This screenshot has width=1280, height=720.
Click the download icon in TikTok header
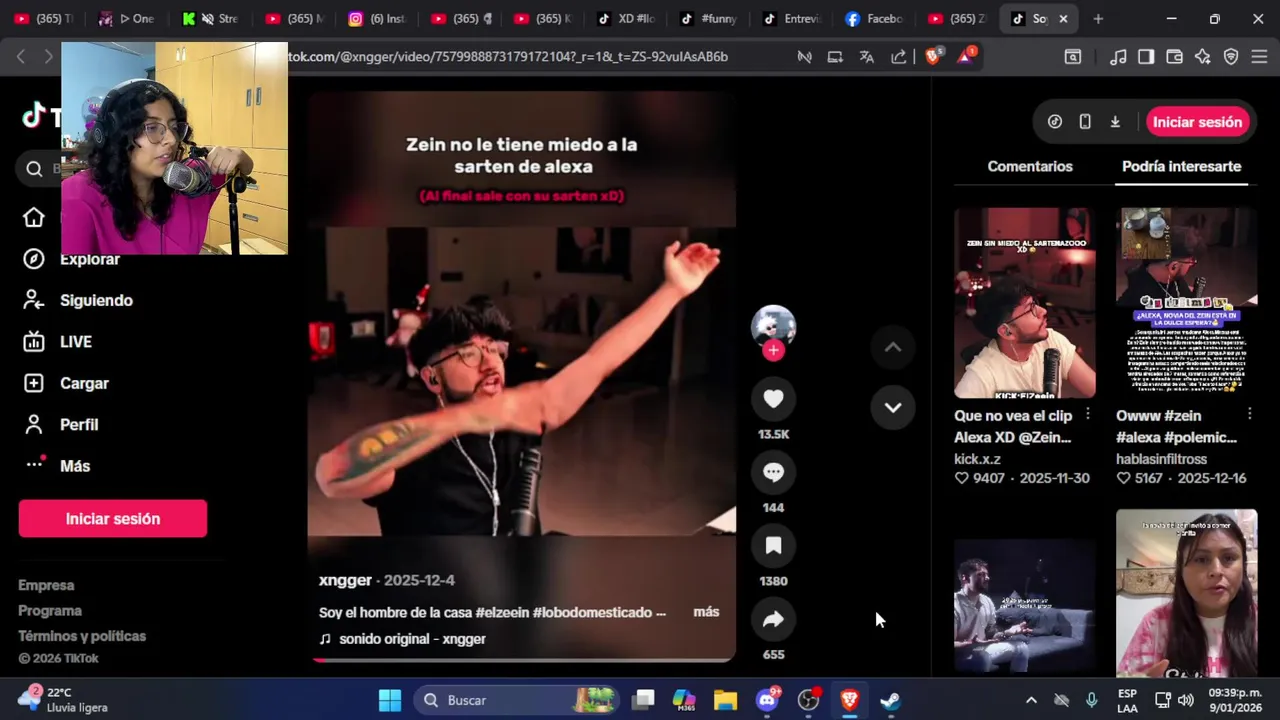coord(1115,122)
